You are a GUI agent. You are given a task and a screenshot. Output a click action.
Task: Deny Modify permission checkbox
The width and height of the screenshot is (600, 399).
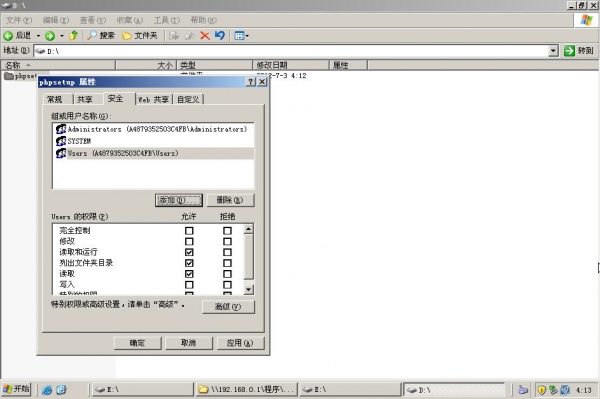[x=227, y=241]
